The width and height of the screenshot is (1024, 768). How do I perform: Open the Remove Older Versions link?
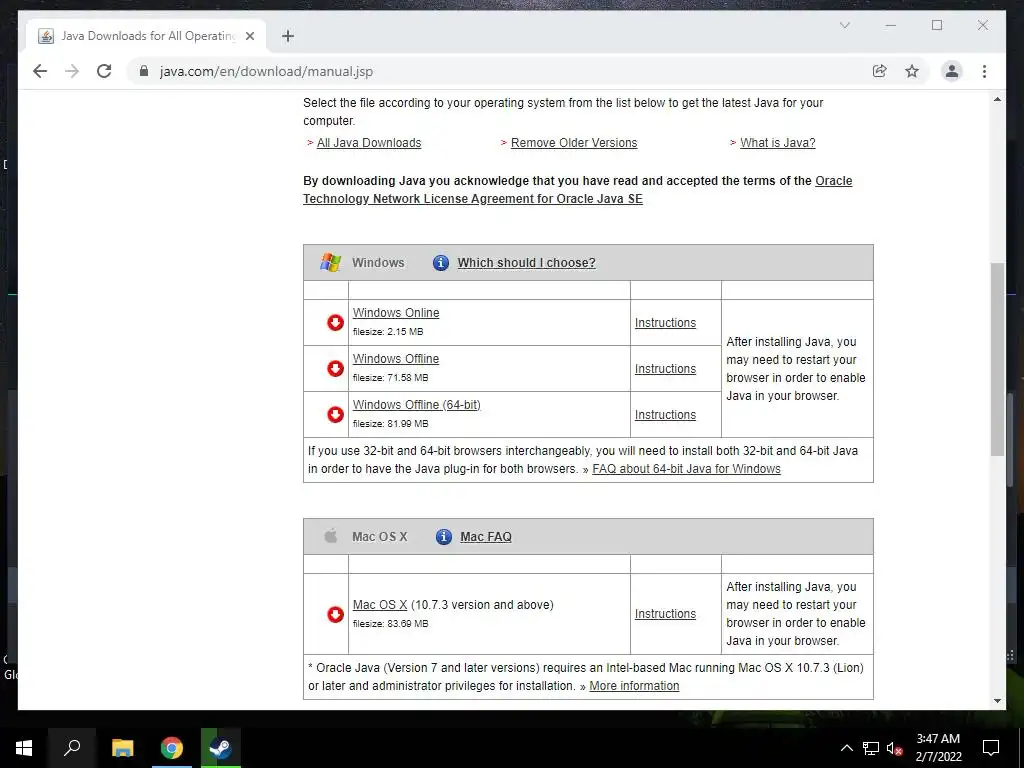[x=573, y=142]
